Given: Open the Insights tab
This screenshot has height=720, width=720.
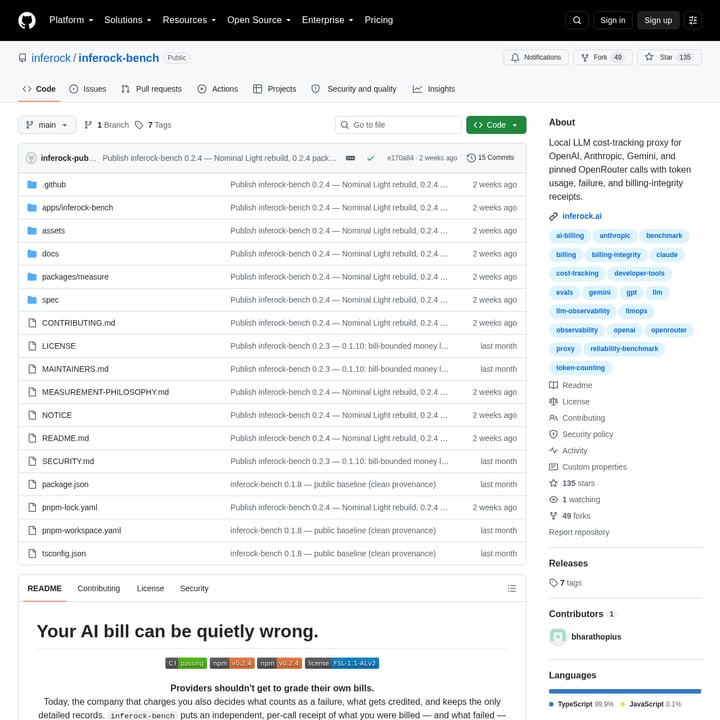Looking at the screenshot, I should [433, 89].
